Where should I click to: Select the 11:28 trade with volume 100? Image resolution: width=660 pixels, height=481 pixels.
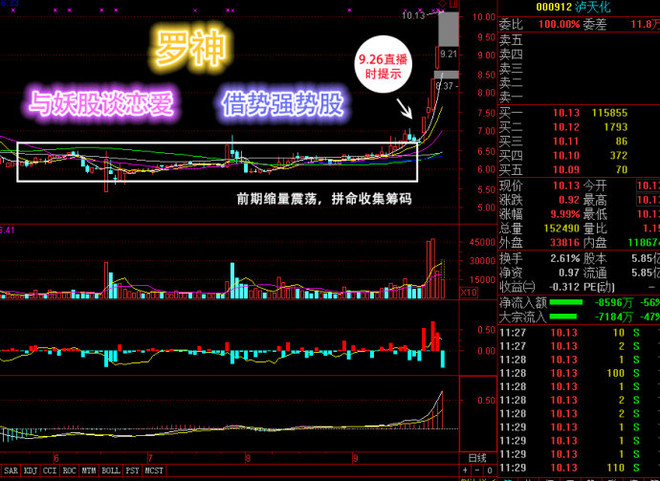coord(579,373)
